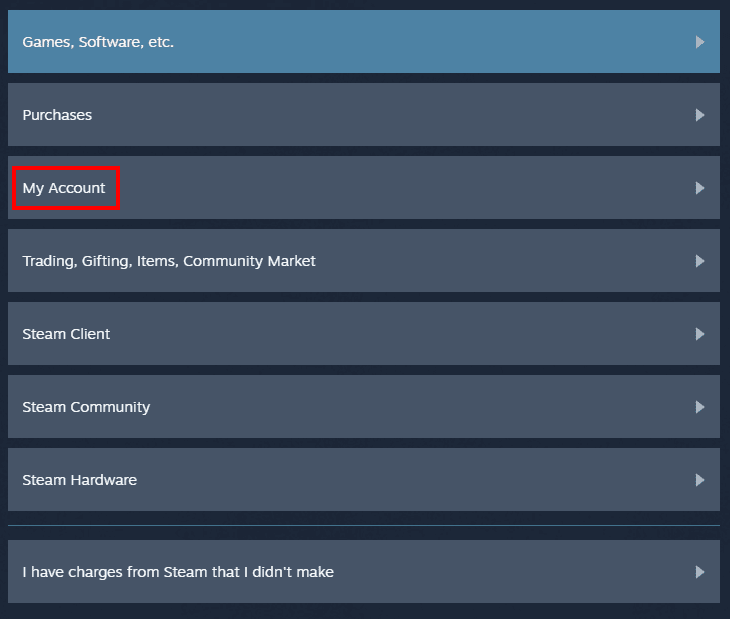Expand the Steam Community support section
Viewport: 730px width, 619px height.
point(86,407)
